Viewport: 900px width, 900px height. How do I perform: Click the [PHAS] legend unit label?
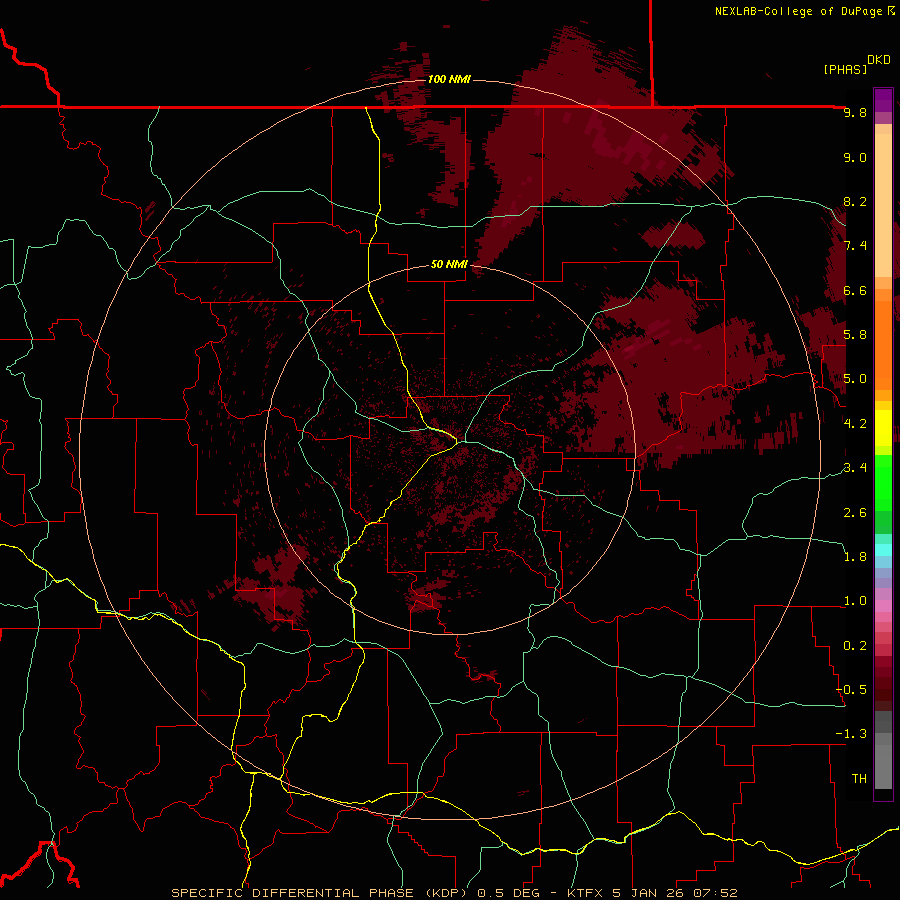(845, 69)
